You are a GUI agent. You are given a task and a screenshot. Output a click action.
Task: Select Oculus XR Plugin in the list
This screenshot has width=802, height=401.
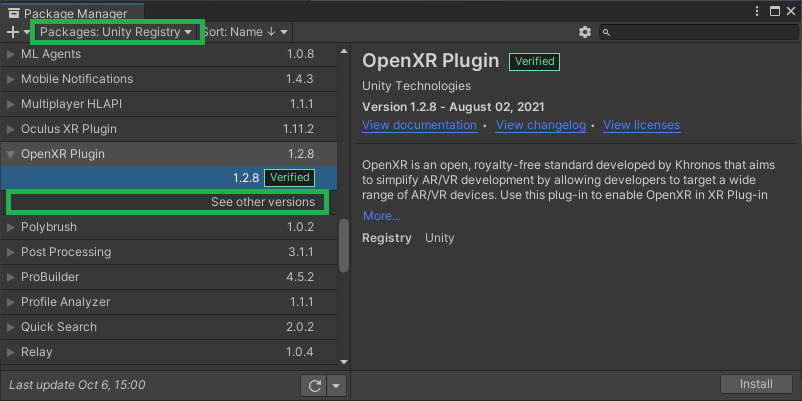click(169, 129)
